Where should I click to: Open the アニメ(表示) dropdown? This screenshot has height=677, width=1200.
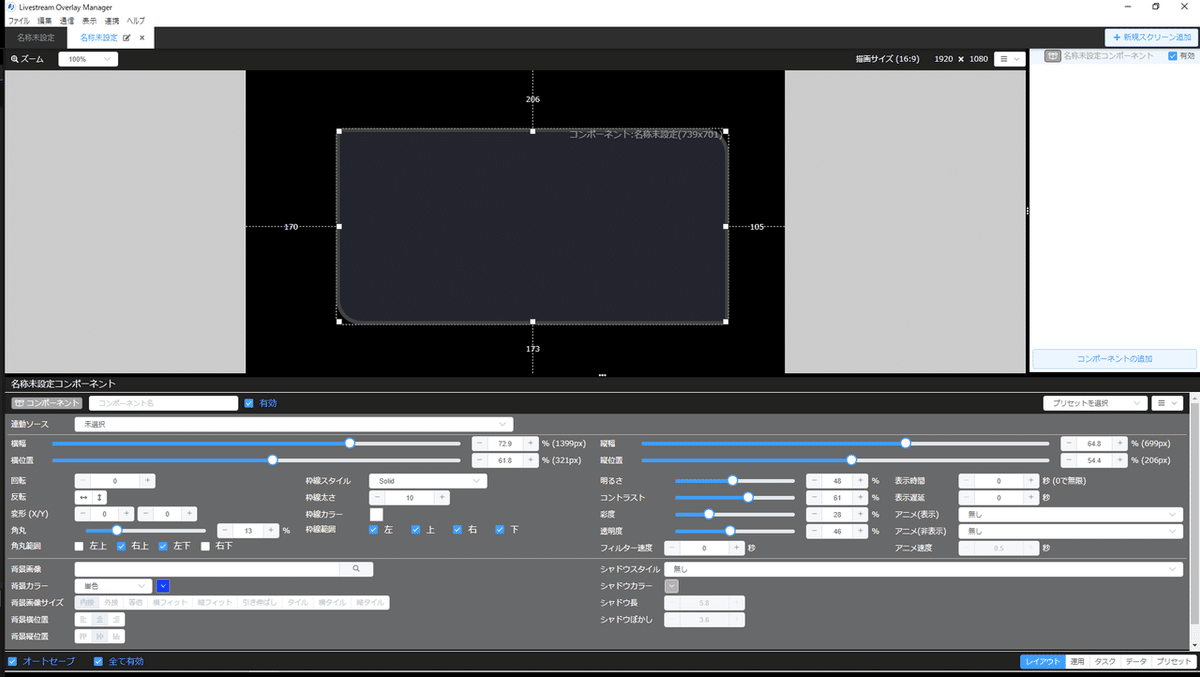coord(1070,514)
